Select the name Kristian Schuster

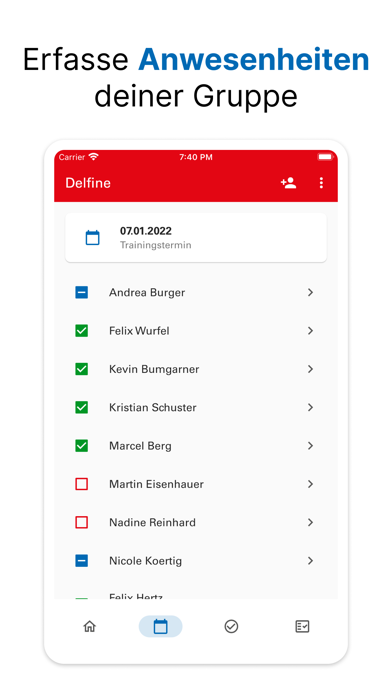(x=153, y=407)
